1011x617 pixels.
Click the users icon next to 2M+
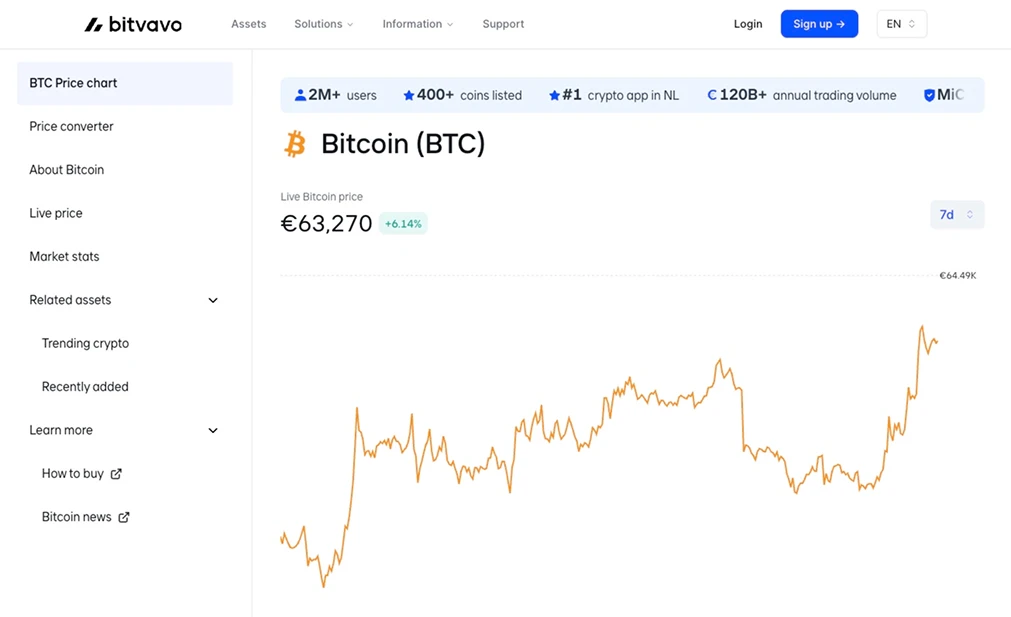point(300,94)
